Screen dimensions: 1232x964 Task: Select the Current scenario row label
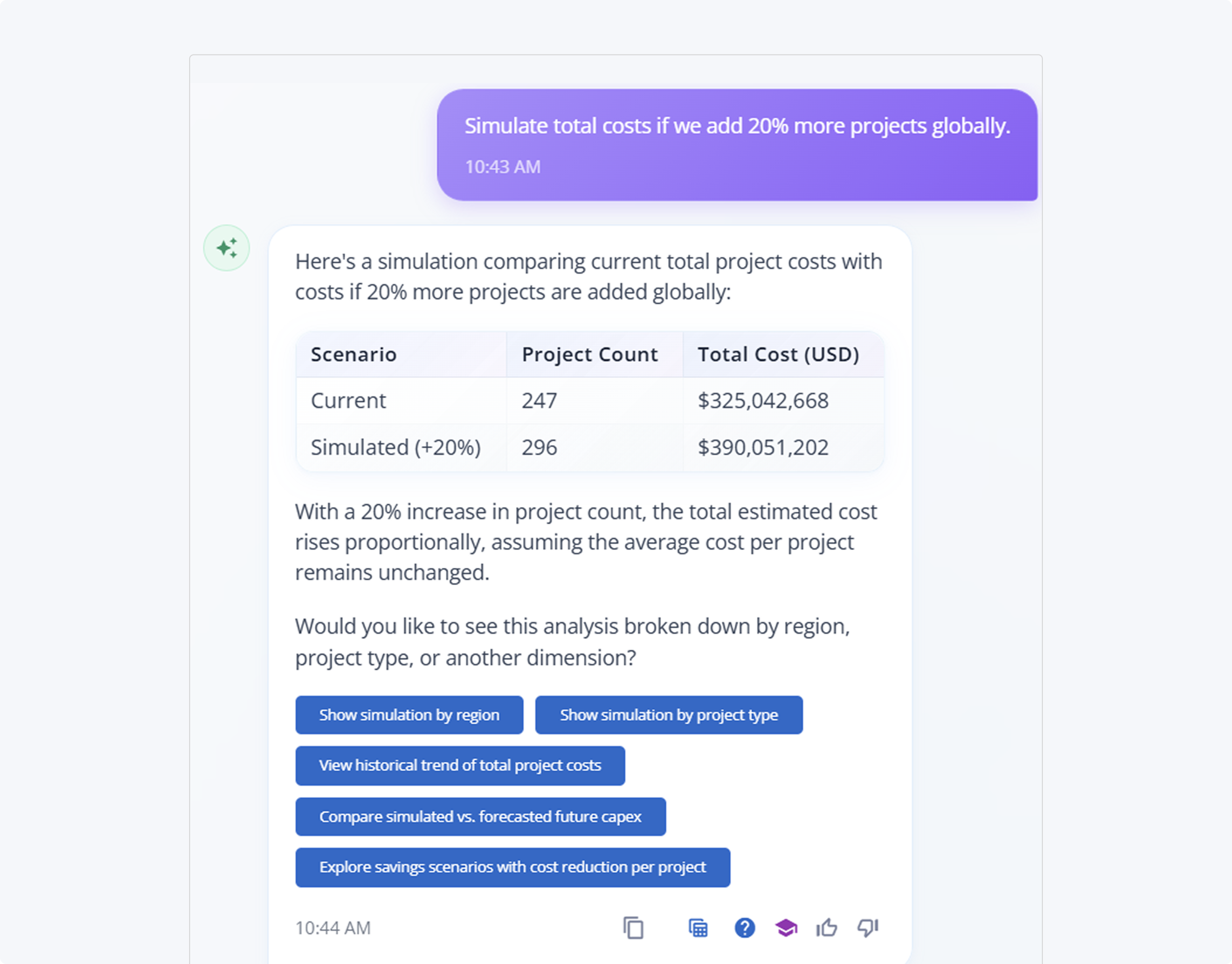(348, 401)
